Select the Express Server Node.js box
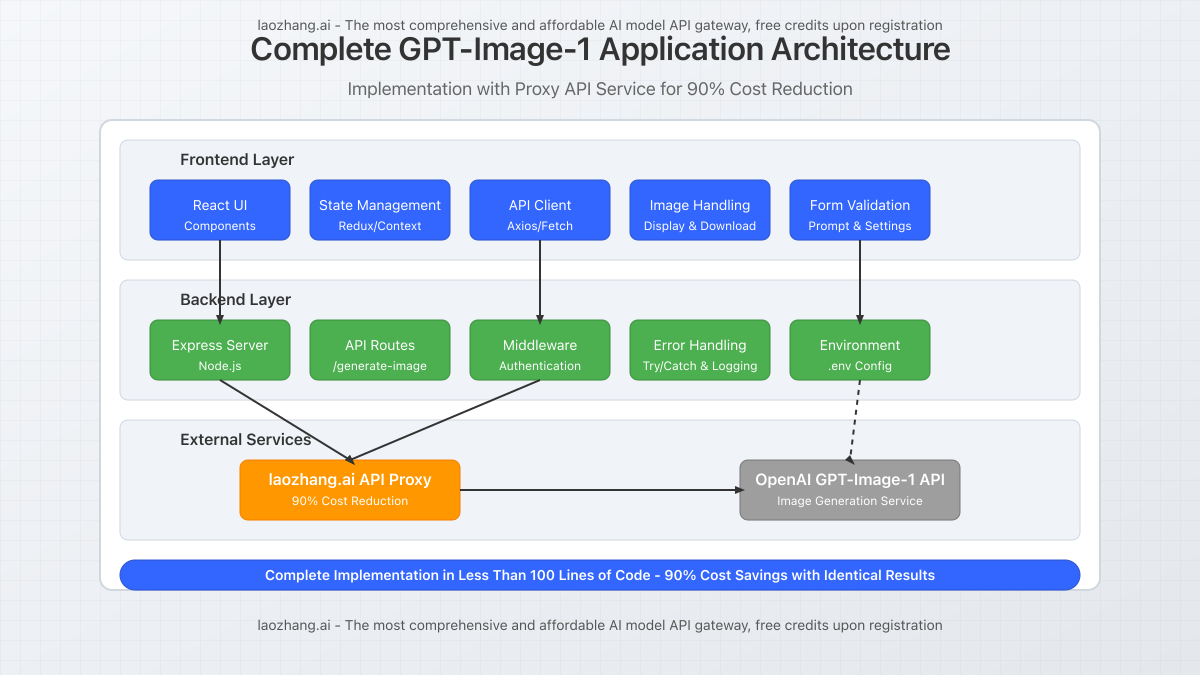The height and width of the screenshot is (675, 1200). coord(220,350)
